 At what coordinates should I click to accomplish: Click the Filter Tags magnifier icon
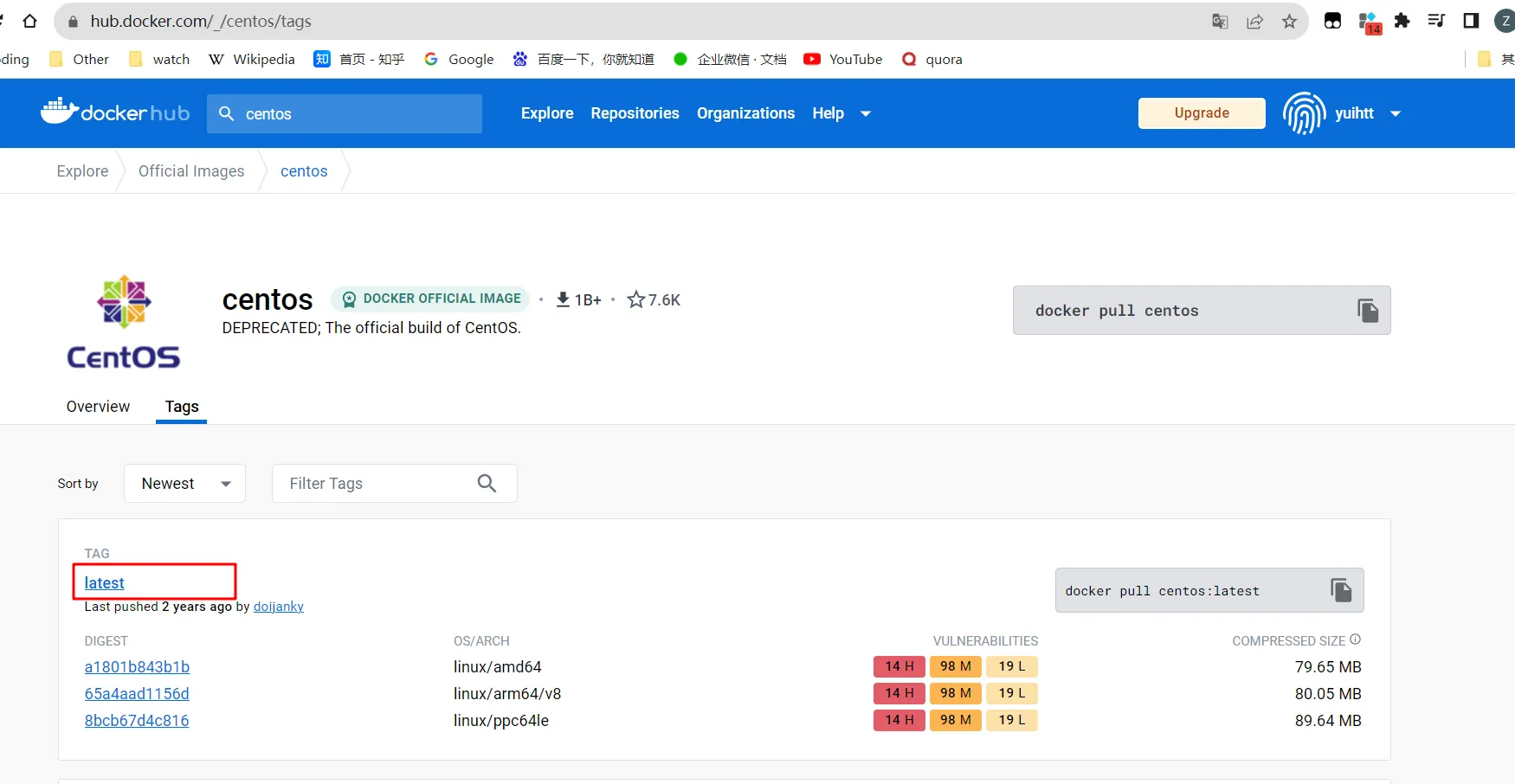pyautogui.click(x=487, y=483)
